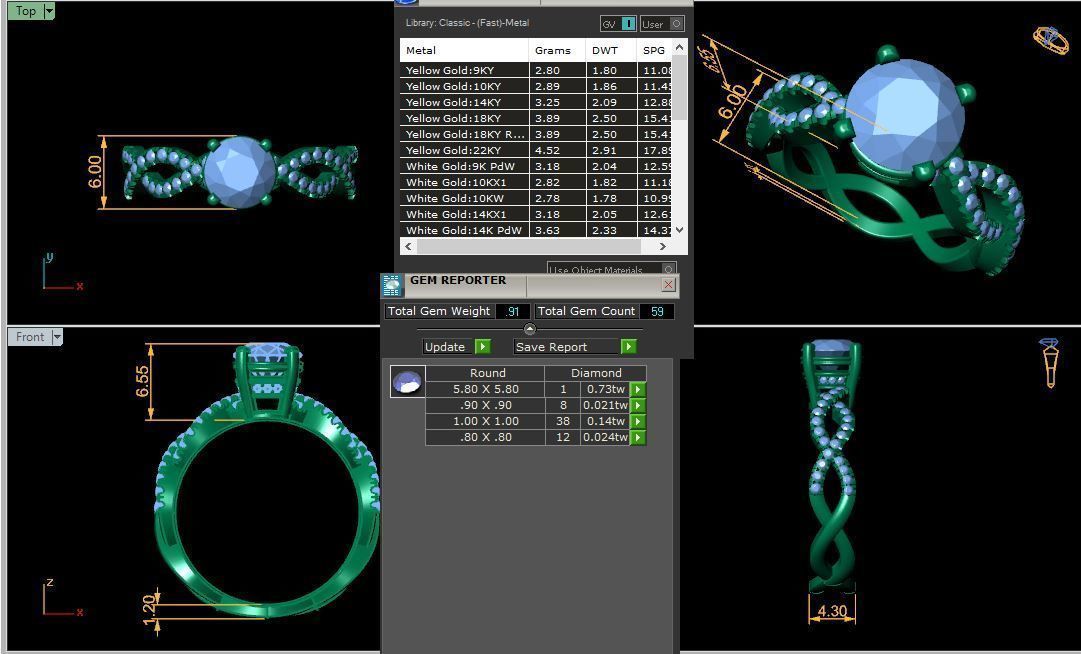Select Yellow Gold:18KY row
This screenshot has width=1081, height=654.
tap(536, 118)
